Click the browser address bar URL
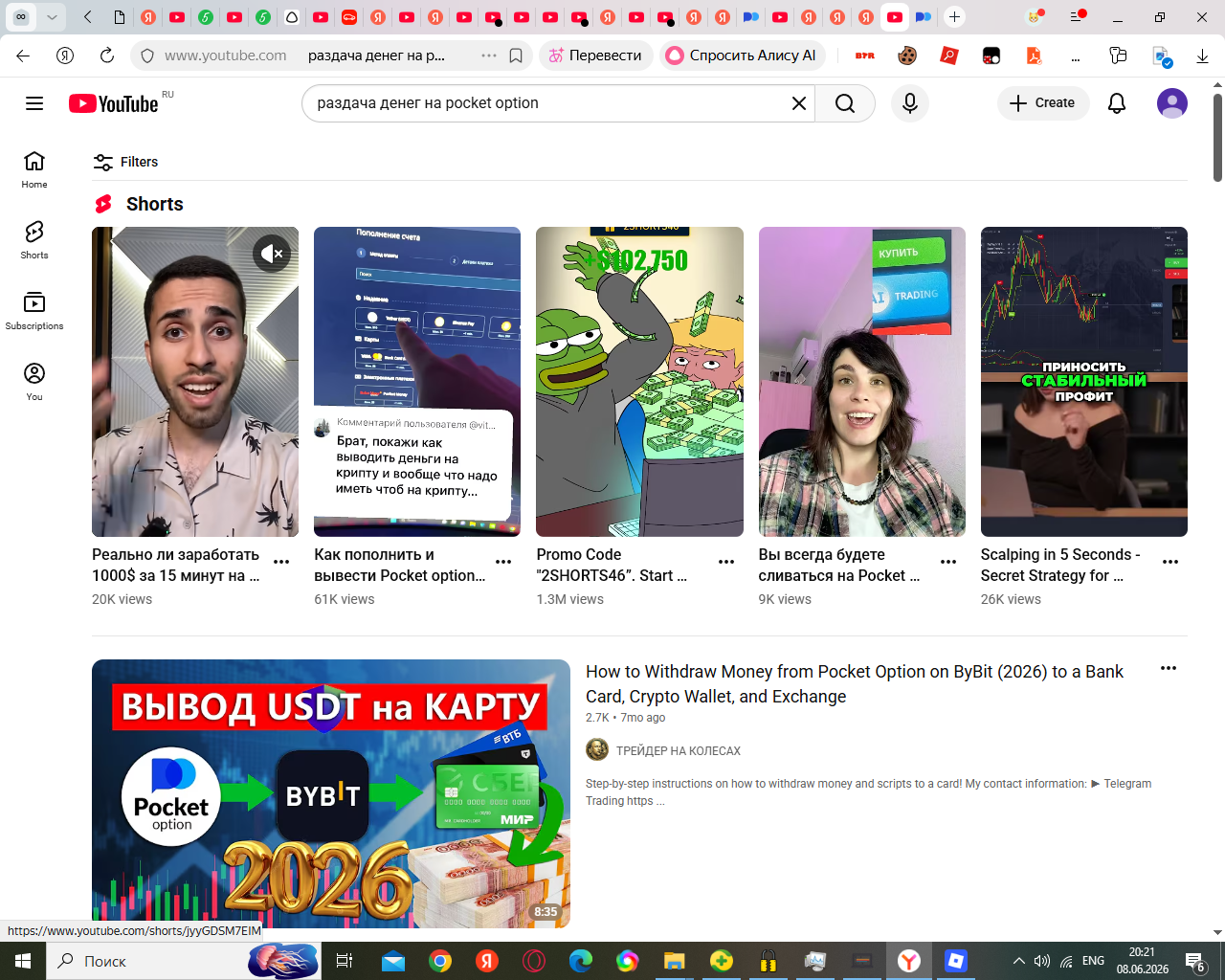The width and height of the screenshot is (1225, 980). (x=226, y=56)
